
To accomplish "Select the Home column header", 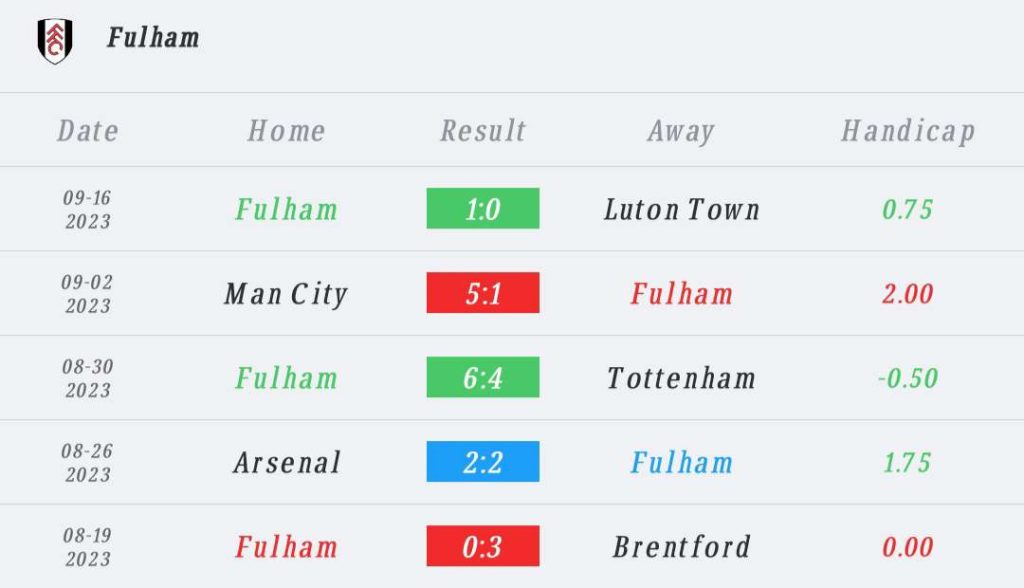I will pos(286,131).
